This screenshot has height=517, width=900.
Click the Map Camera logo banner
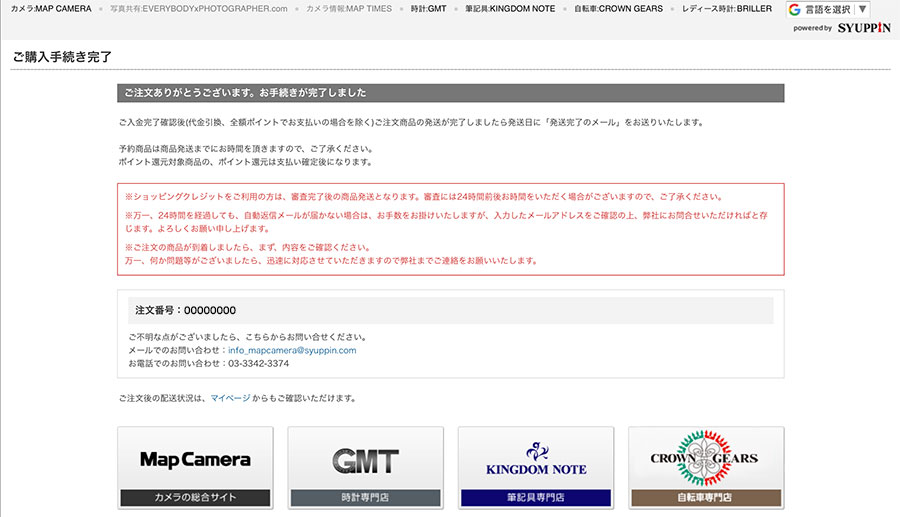[195, 459]
